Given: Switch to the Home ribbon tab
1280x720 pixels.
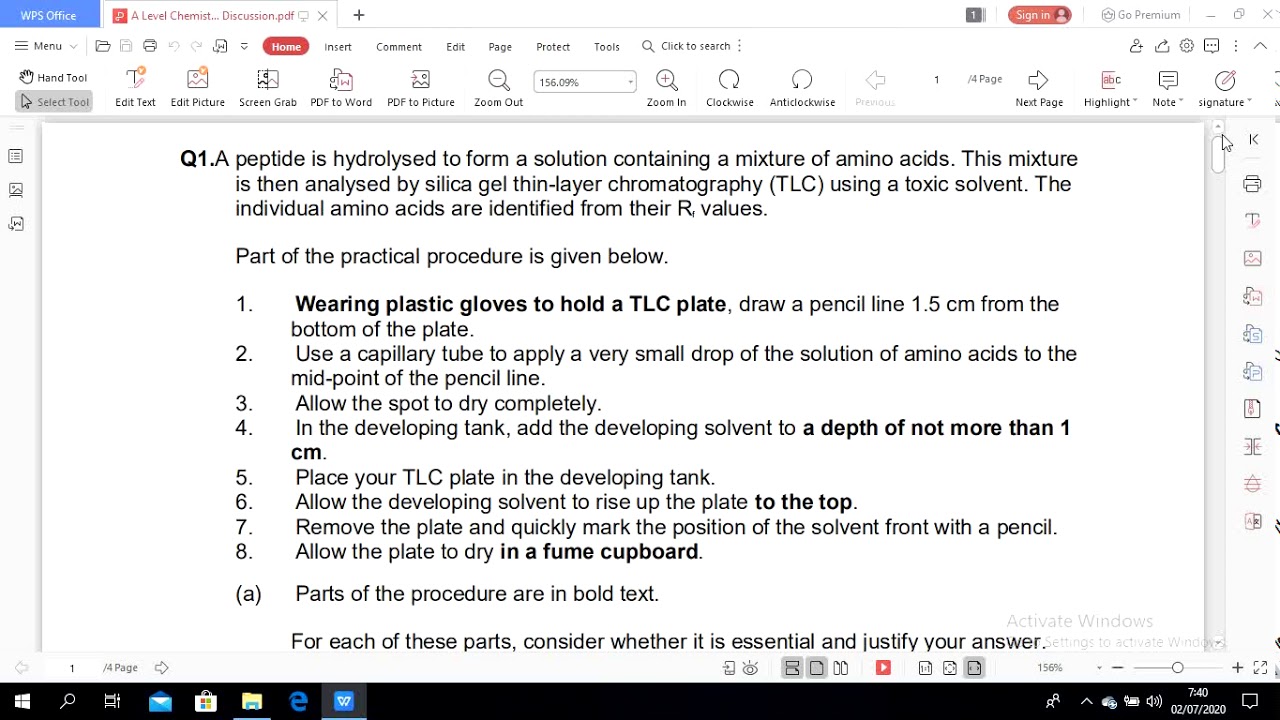Looking at the screenshot, I should point(286,46).
